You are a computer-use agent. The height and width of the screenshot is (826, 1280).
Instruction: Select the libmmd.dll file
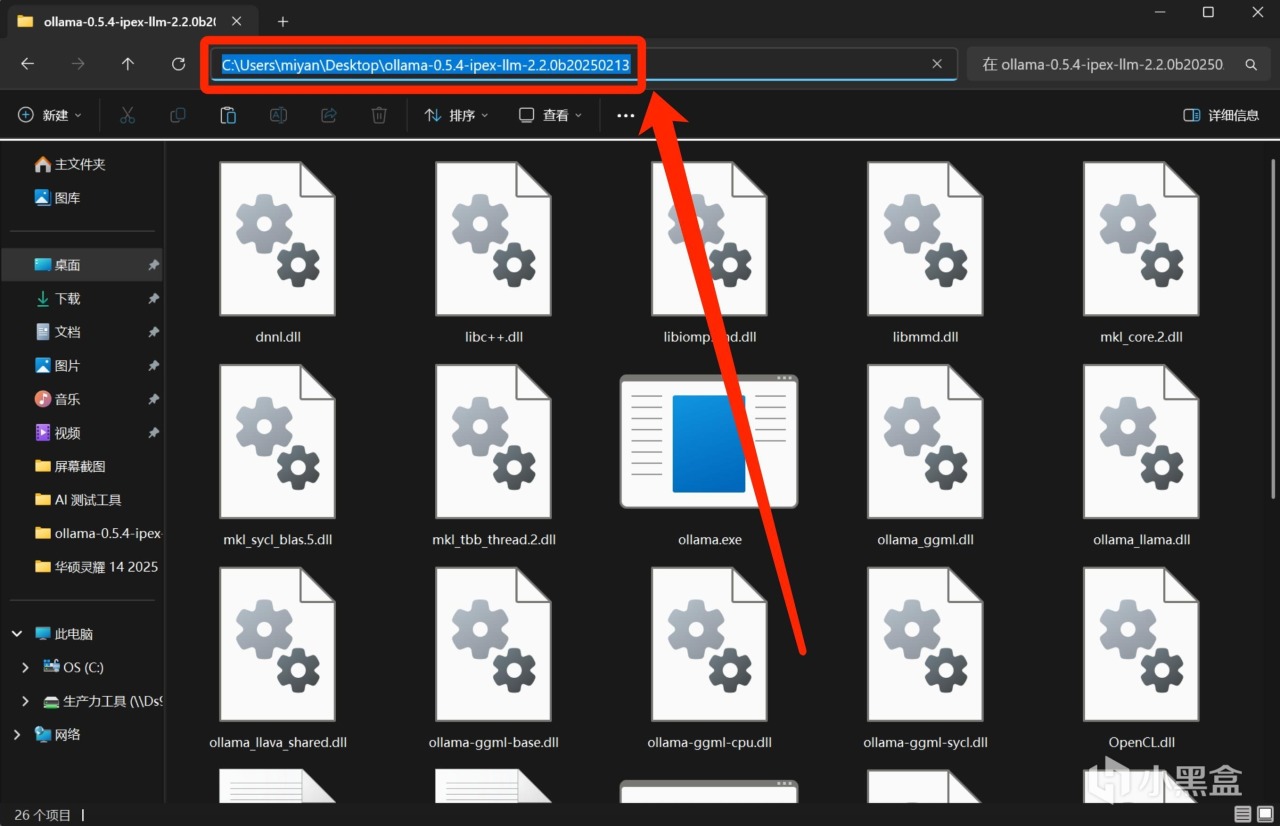click(925, 254)
